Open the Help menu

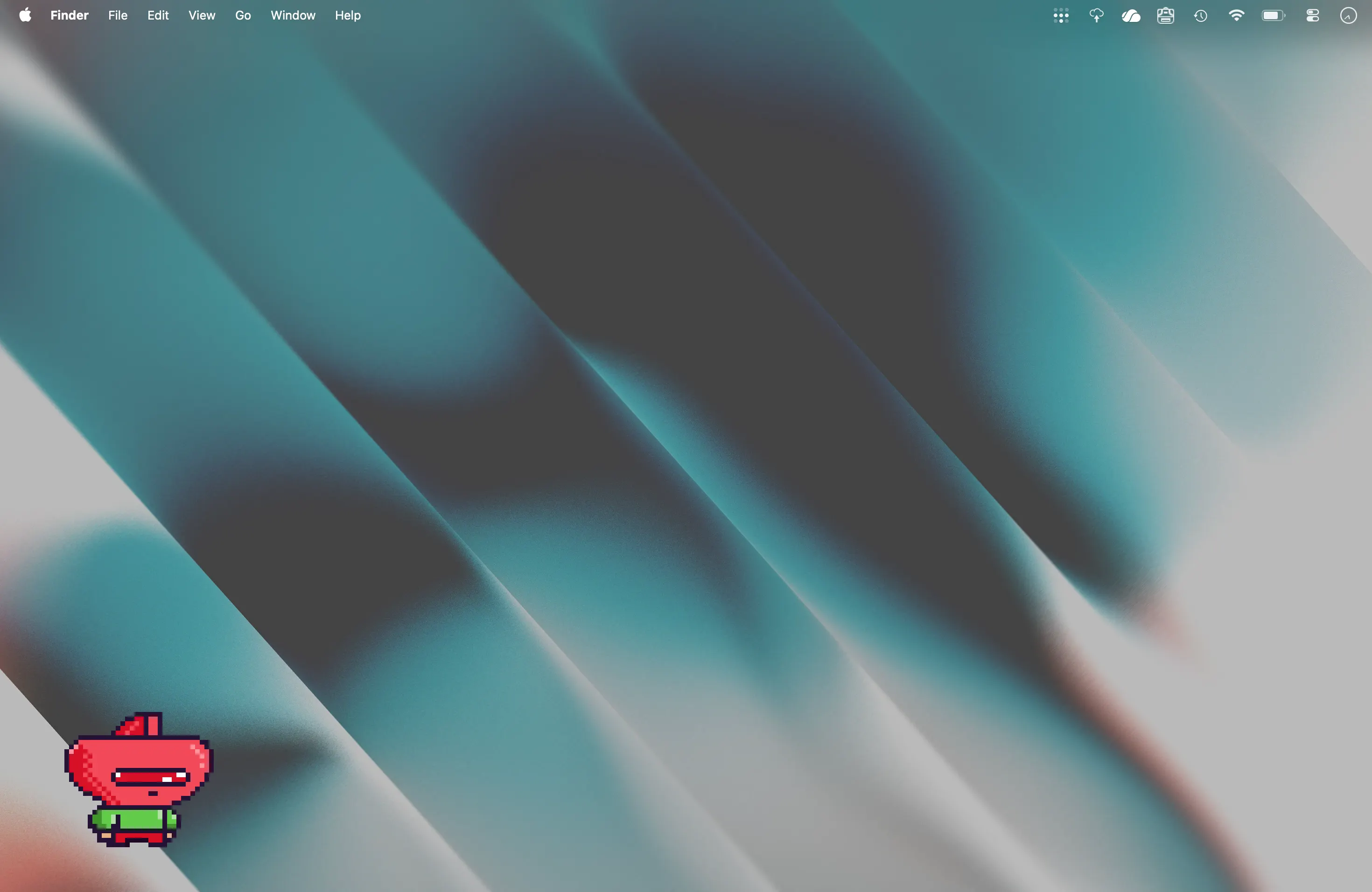pos(348,15)
